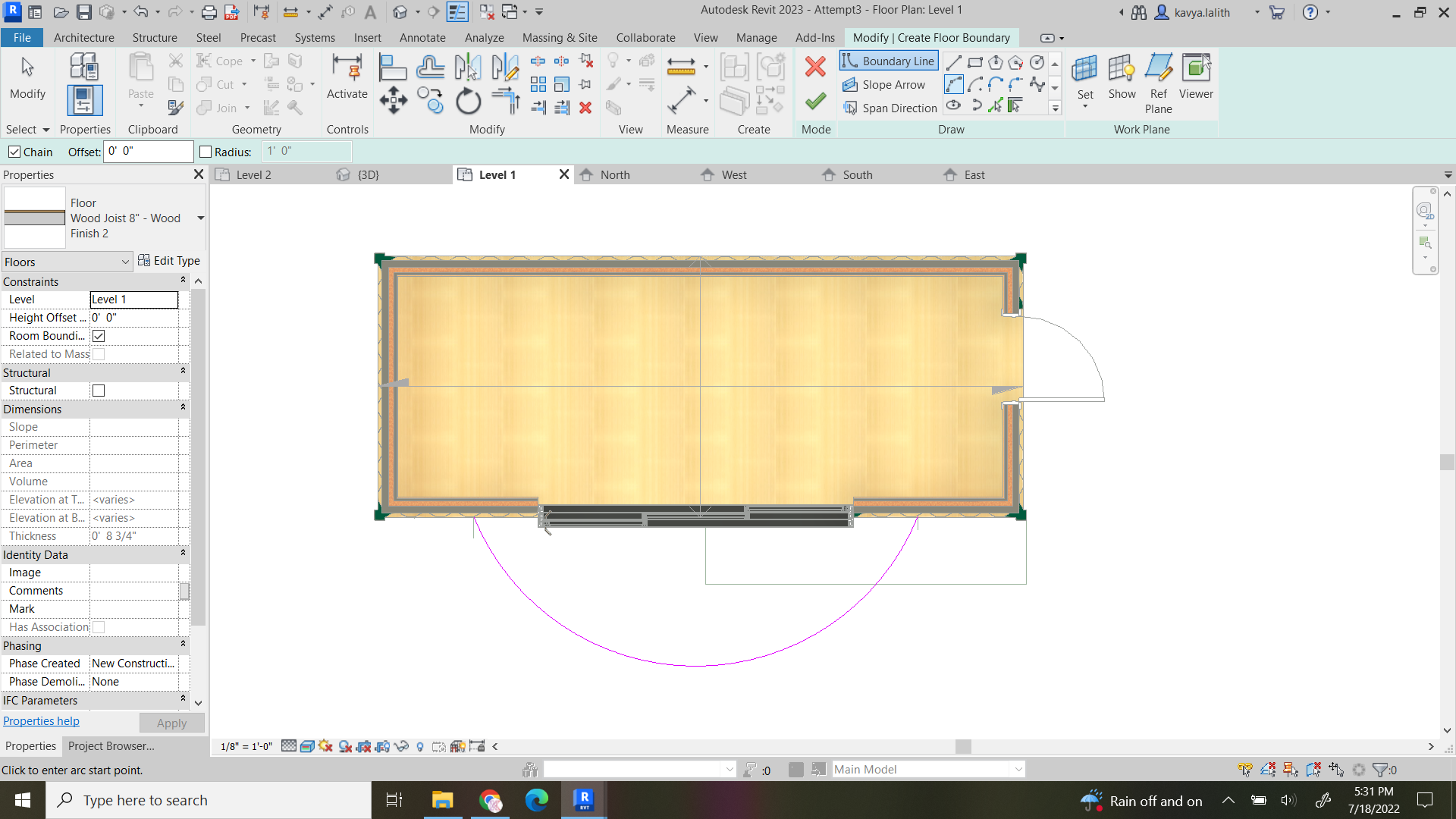Screen dimensions: 1456x819
Task: Open the Architecture ribbon tab
Action: [83, 37]
